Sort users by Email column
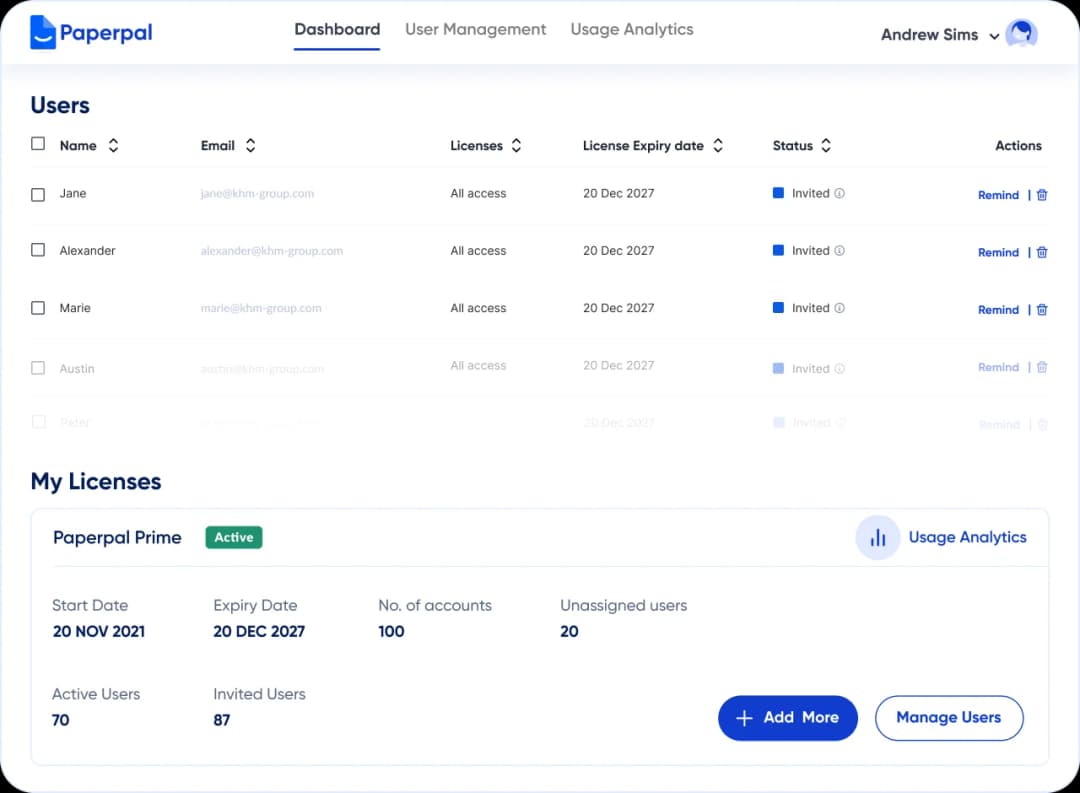This screenshot has width=1080, height=793. coord(251,145)
